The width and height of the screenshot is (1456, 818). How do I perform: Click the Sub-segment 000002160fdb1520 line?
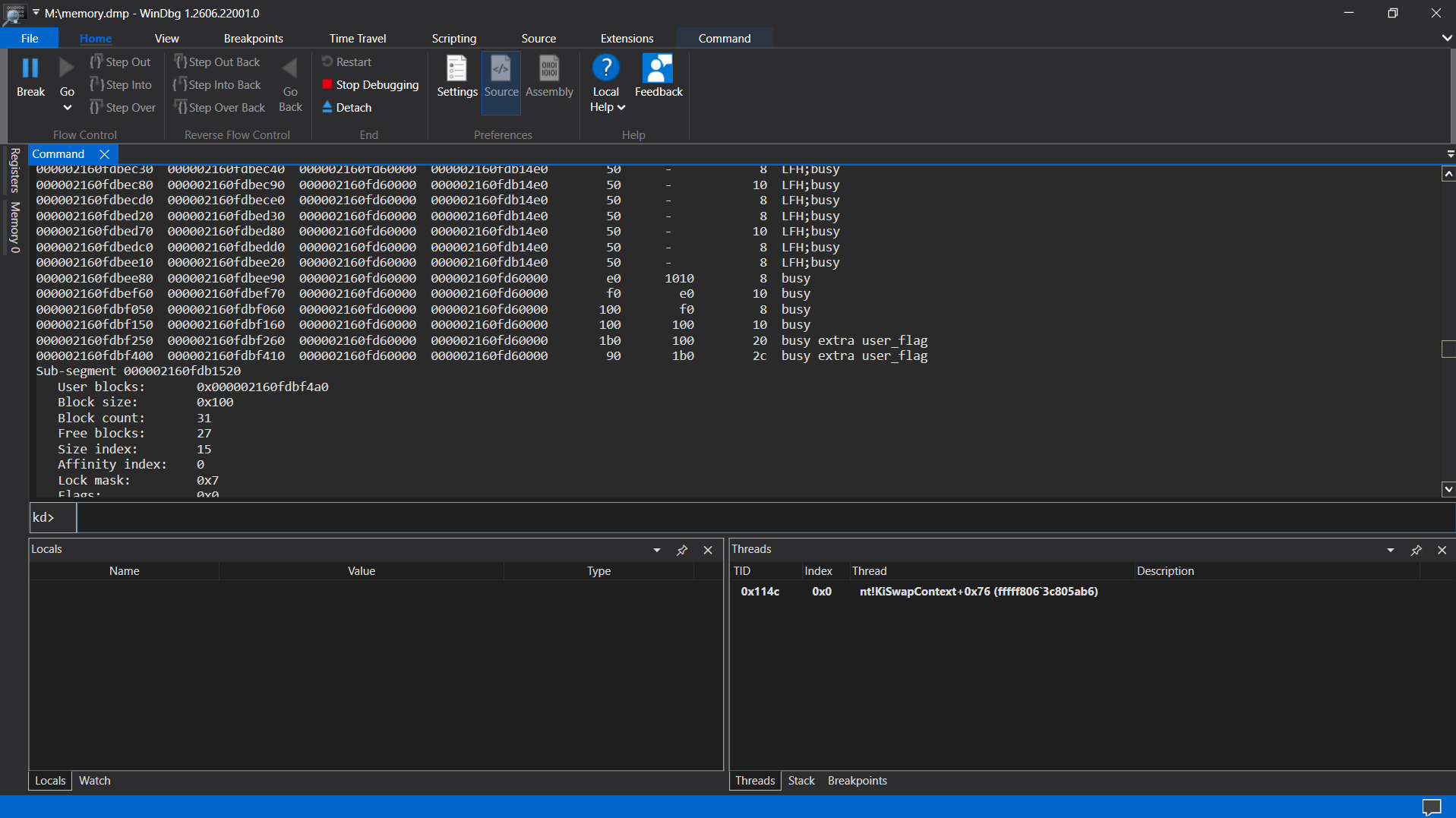(x=138, y=371)
